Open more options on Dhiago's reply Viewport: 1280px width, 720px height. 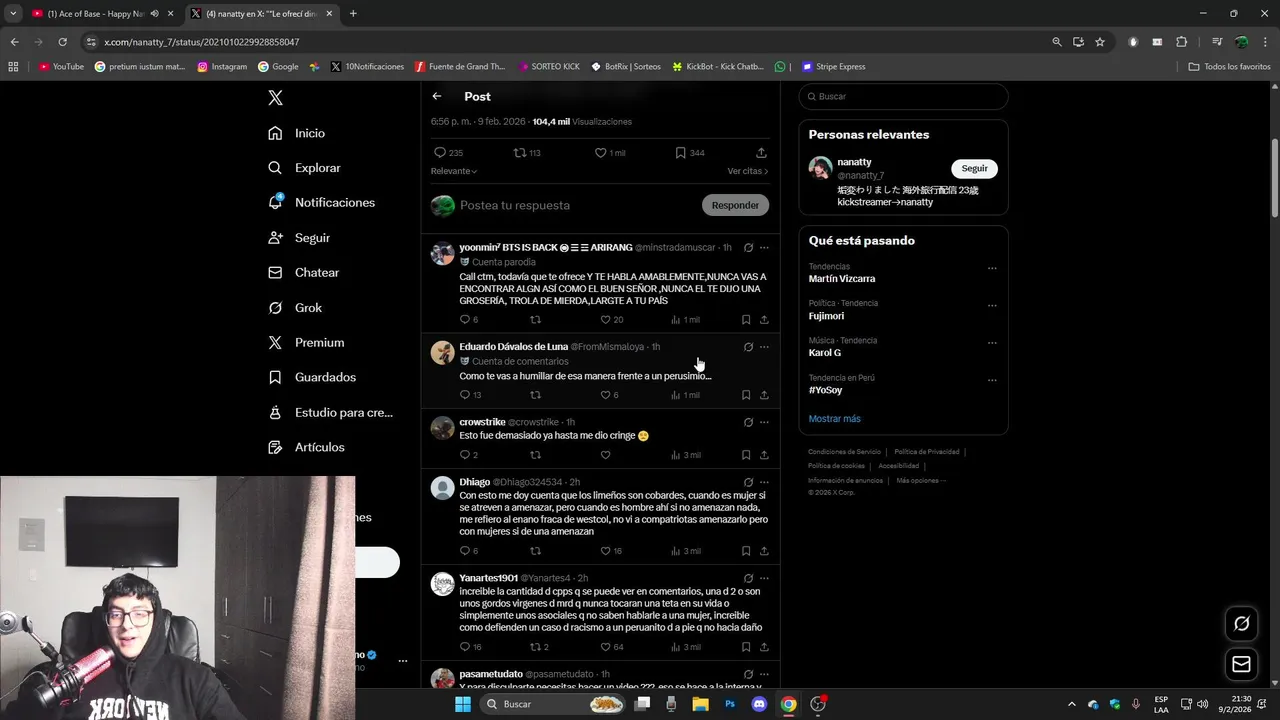(764, 482)
